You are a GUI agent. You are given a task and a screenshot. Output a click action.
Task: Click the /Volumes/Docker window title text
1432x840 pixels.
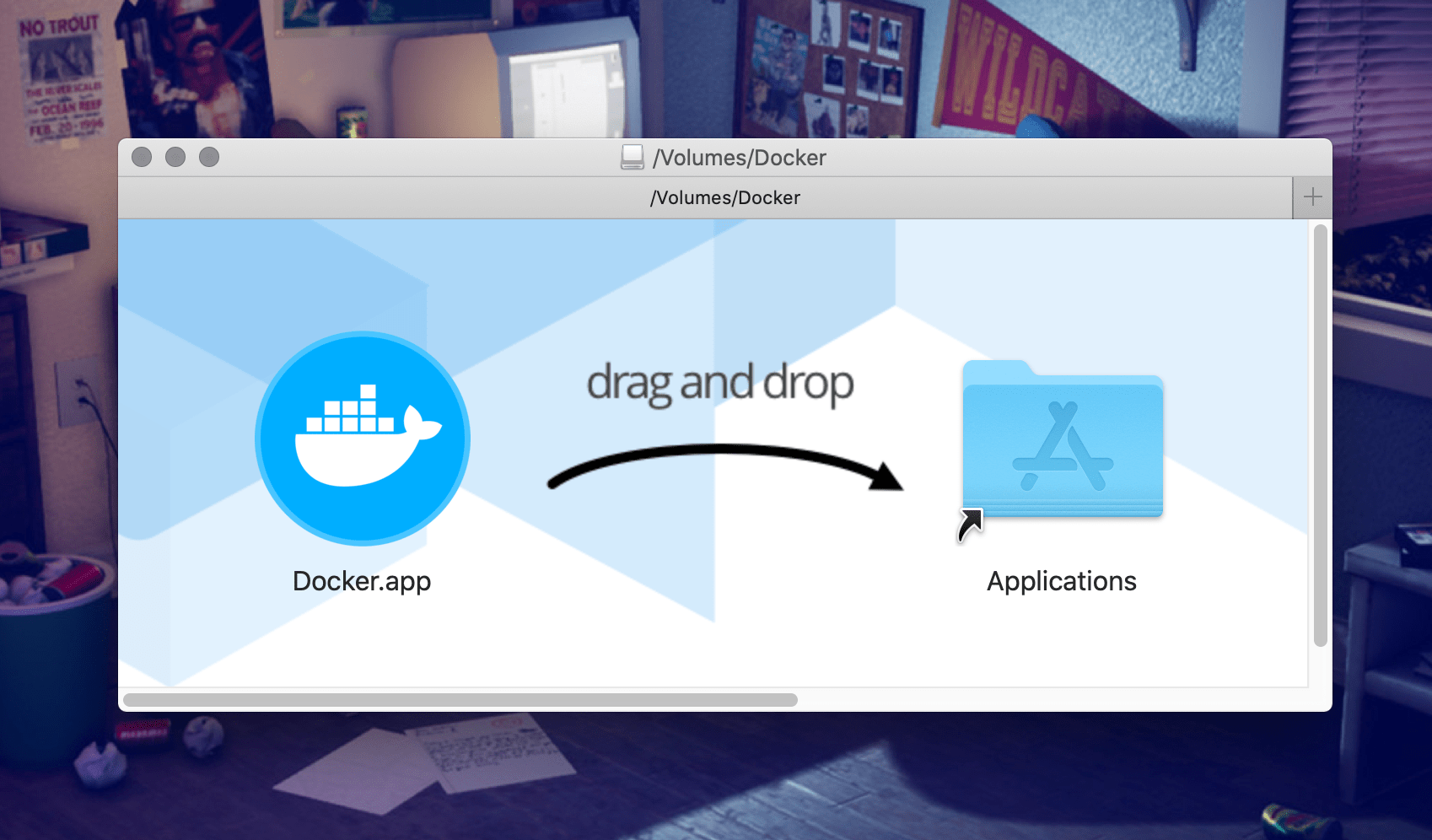(740, 158)
